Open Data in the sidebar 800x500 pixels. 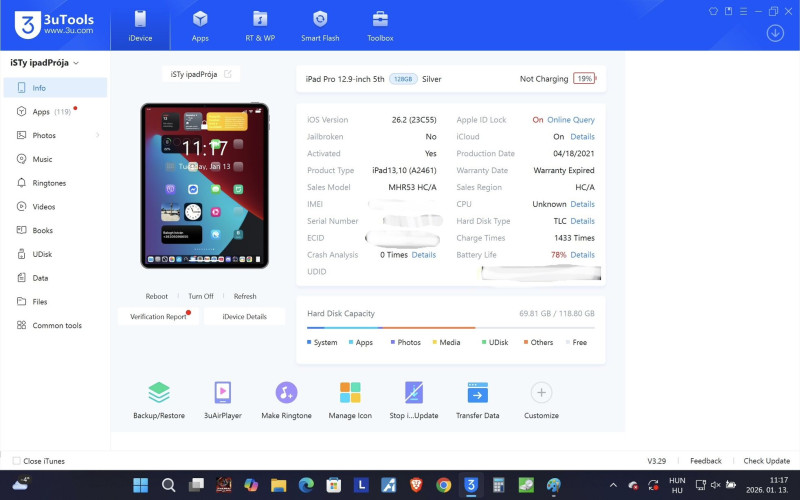point(55,278)
